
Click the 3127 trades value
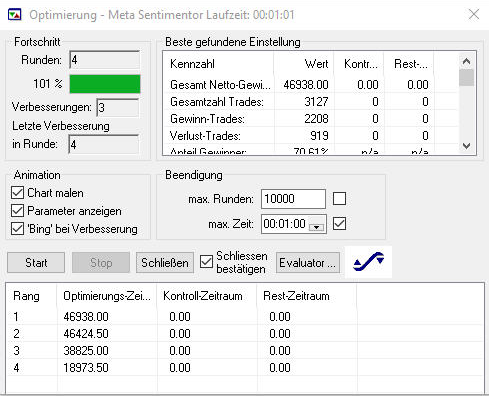click(316, 102)
